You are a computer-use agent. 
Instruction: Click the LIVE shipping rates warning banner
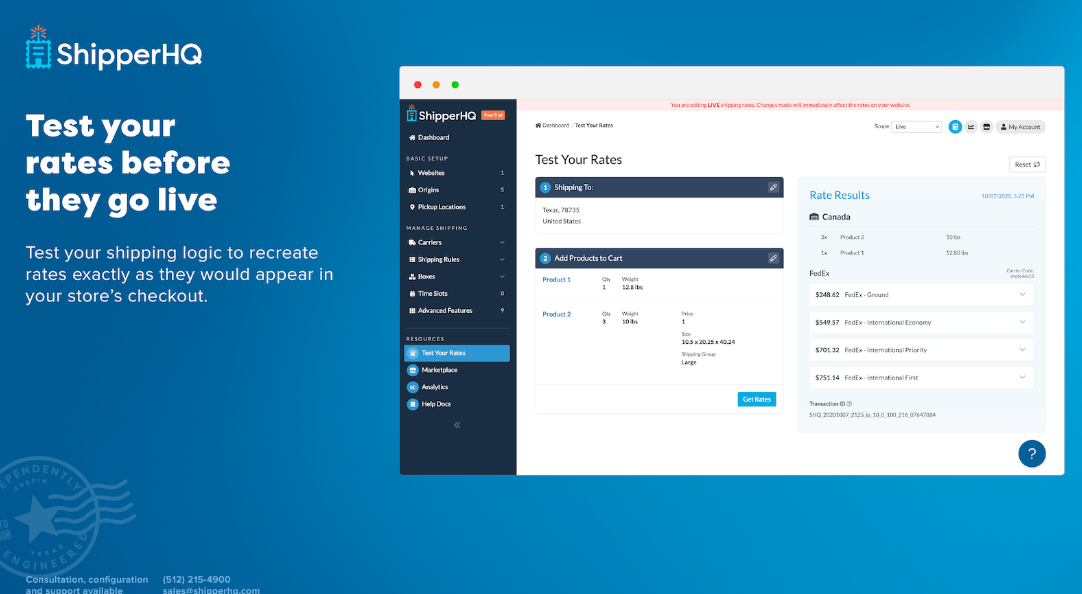coord(790,105)
